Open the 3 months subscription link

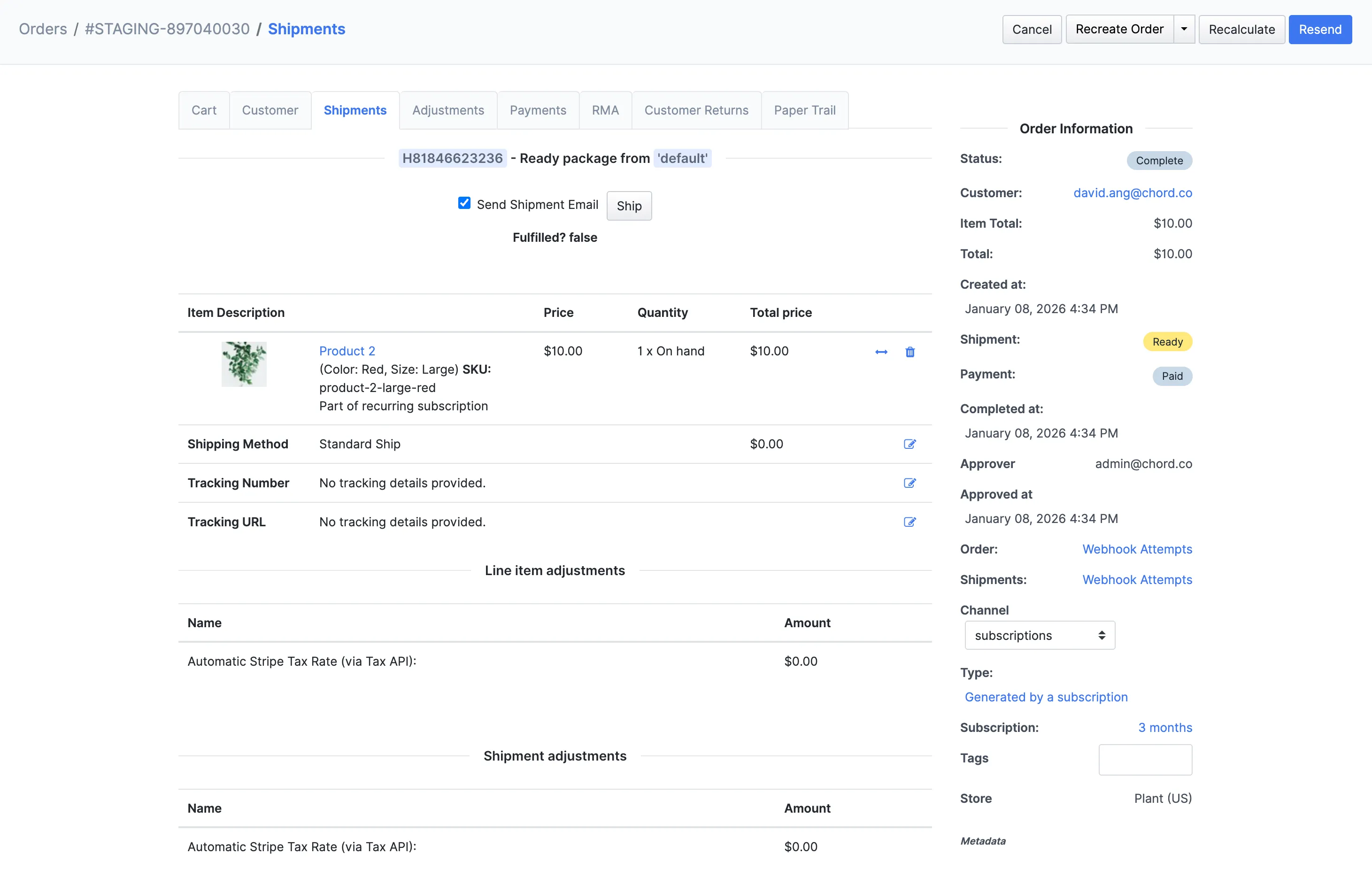pos(1165,728)
